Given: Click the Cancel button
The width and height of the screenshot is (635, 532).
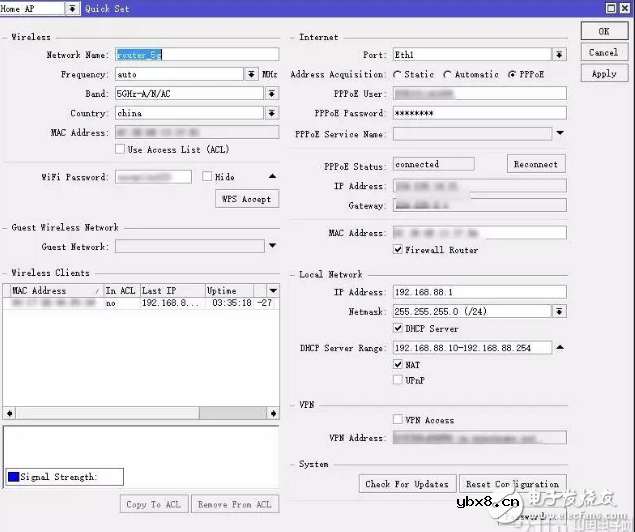Looking at the screenshot, I should [604, 53].
